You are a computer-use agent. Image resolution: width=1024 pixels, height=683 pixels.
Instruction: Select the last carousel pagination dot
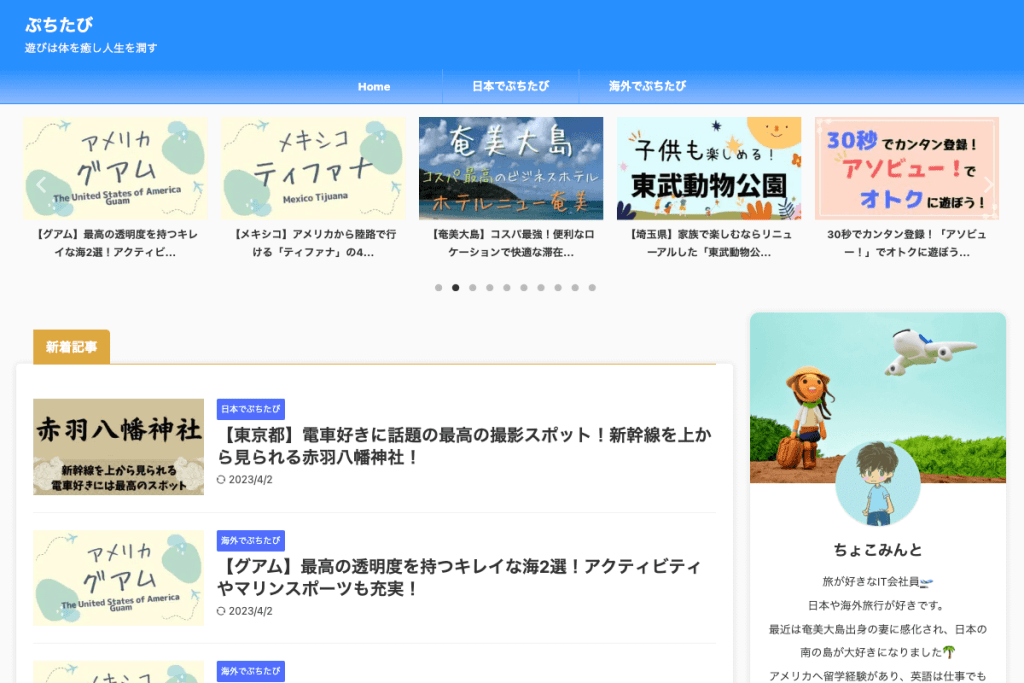[592, 288]
